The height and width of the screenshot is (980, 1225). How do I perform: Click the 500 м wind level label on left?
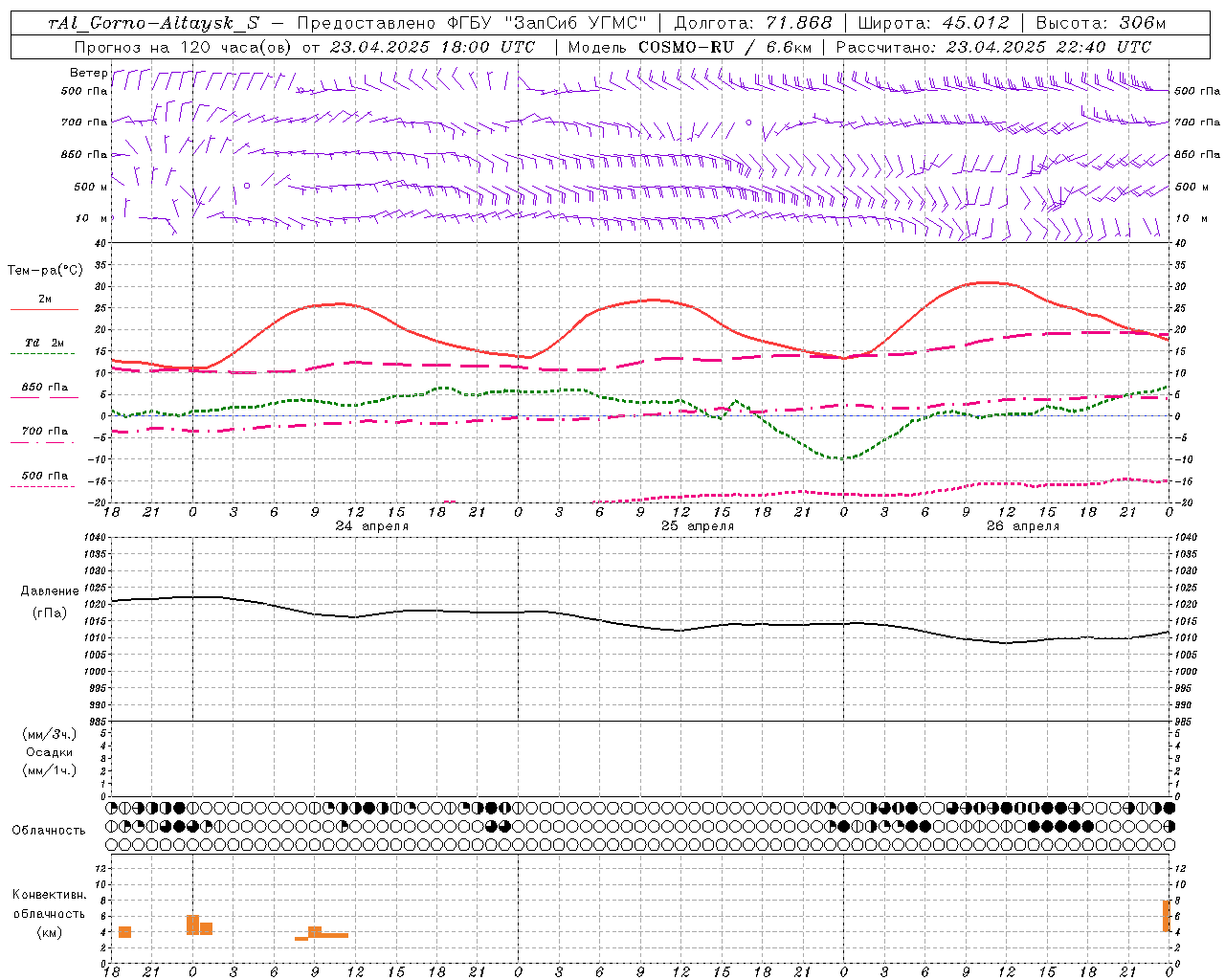coord(92,187)
